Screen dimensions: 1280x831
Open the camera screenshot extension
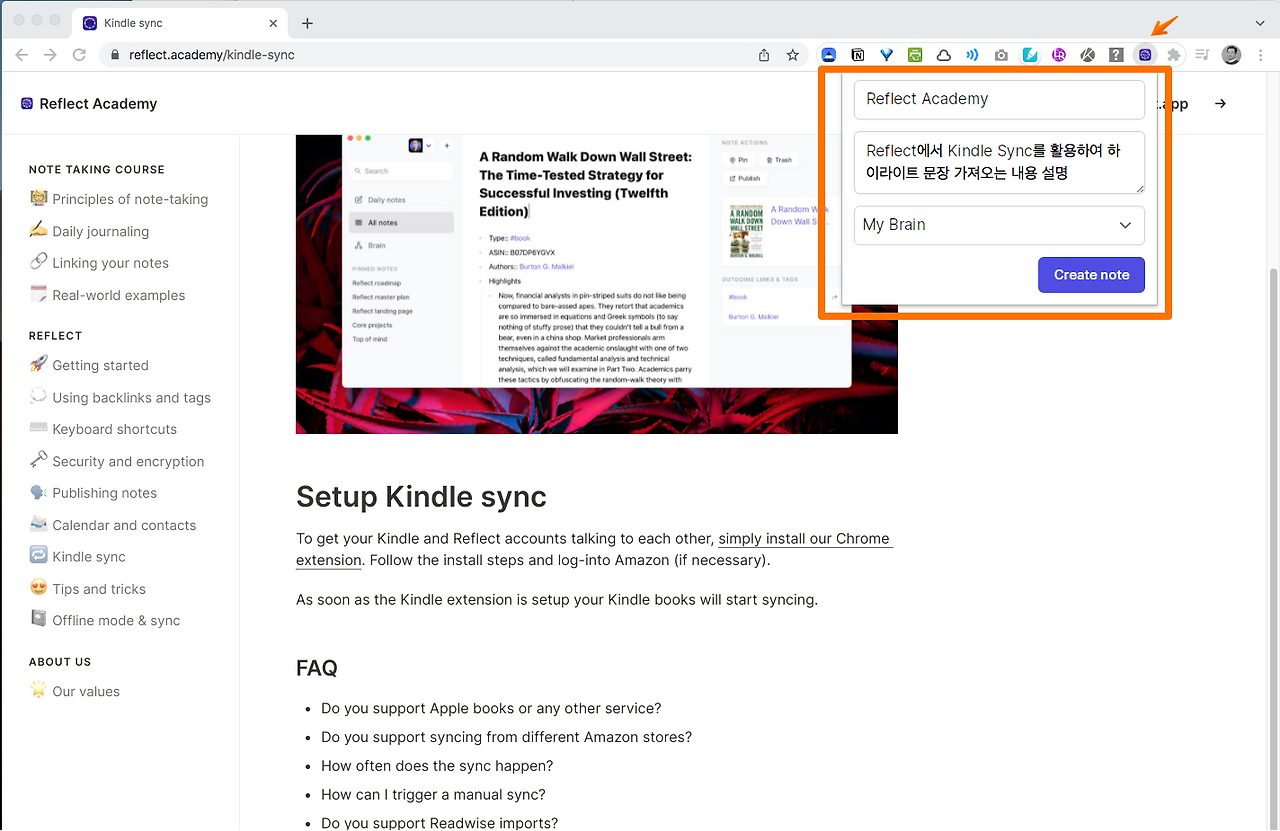[x=1001, y=55]
